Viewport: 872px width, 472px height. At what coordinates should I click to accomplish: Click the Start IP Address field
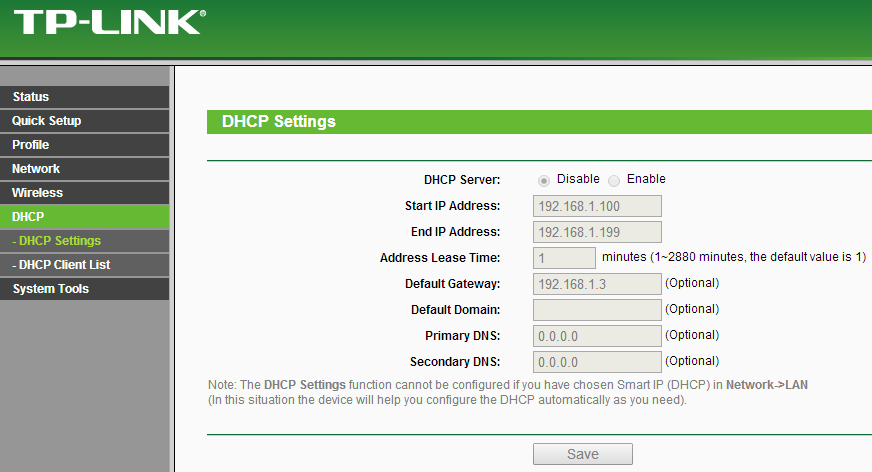pyautogui.click(x=597, y=206)
